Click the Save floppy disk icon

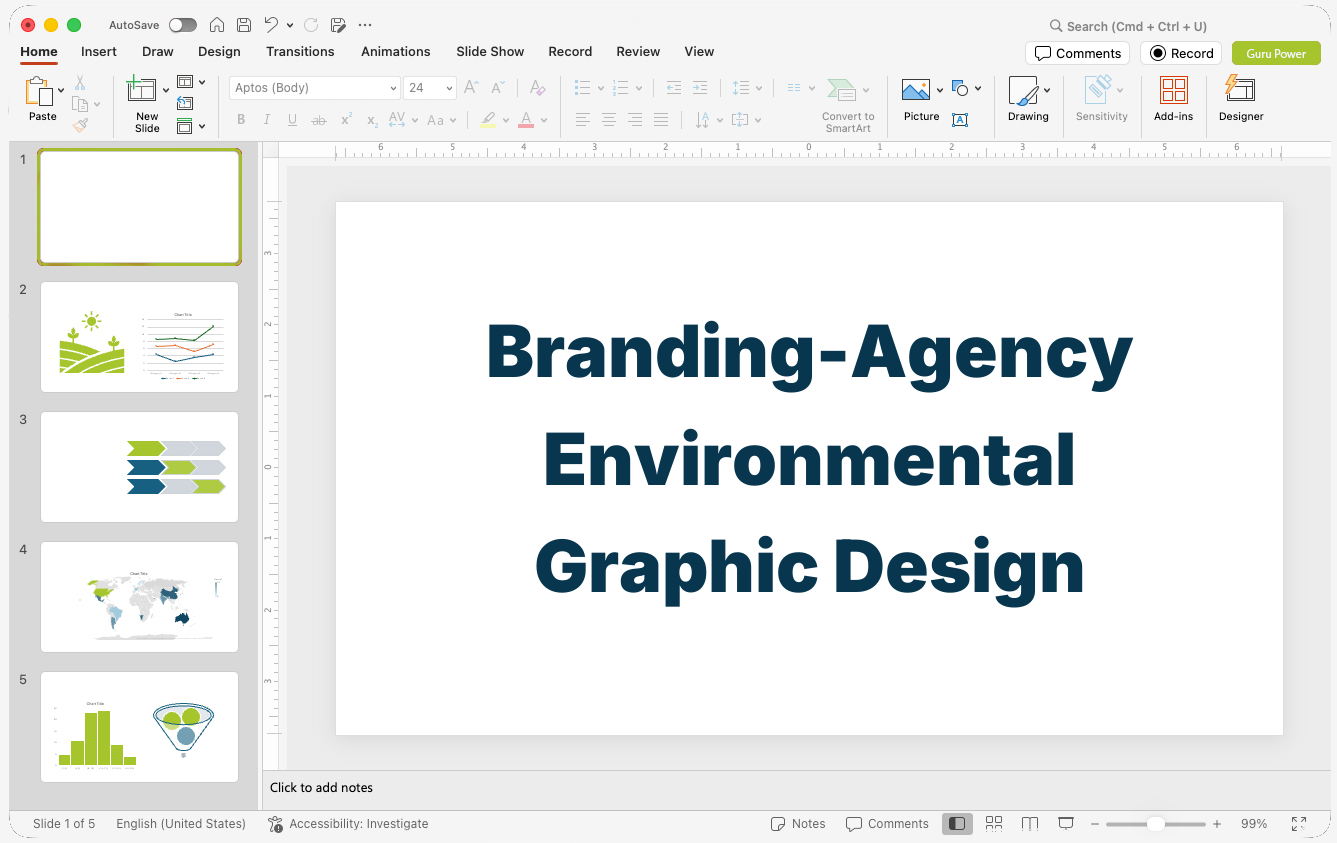[244, 25]
